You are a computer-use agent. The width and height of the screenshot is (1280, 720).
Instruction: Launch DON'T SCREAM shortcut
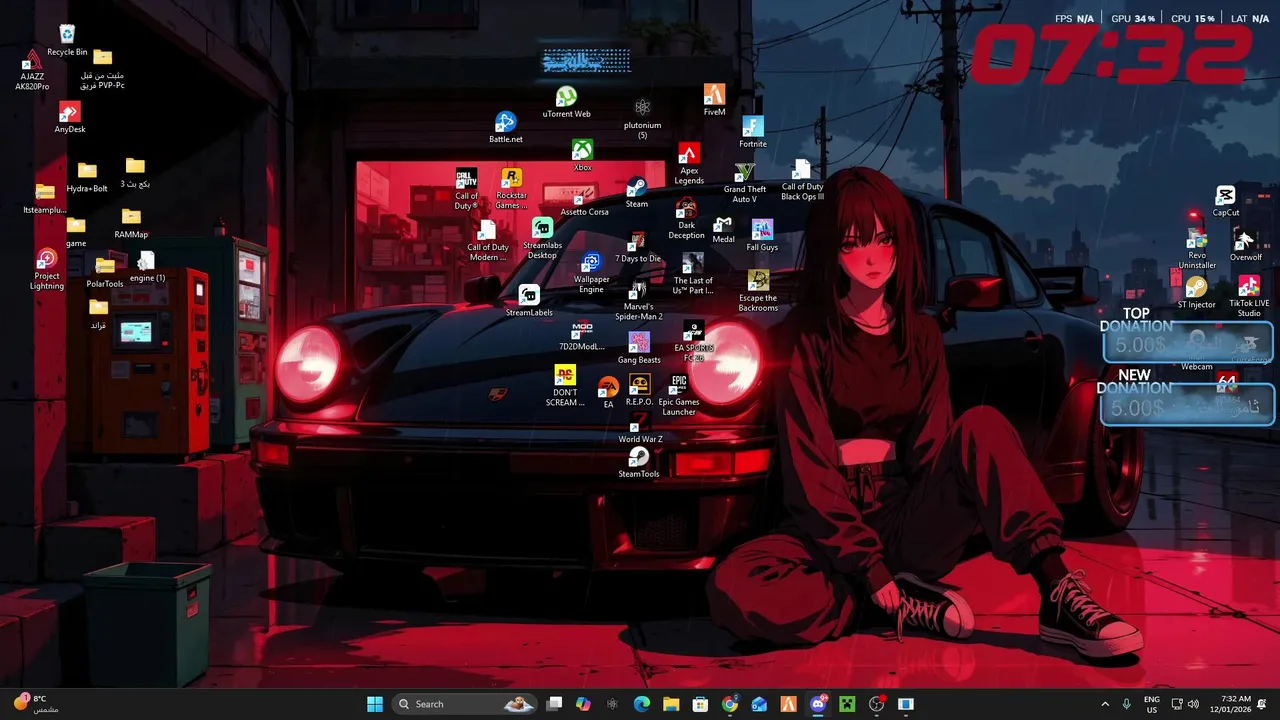[565, 386]
